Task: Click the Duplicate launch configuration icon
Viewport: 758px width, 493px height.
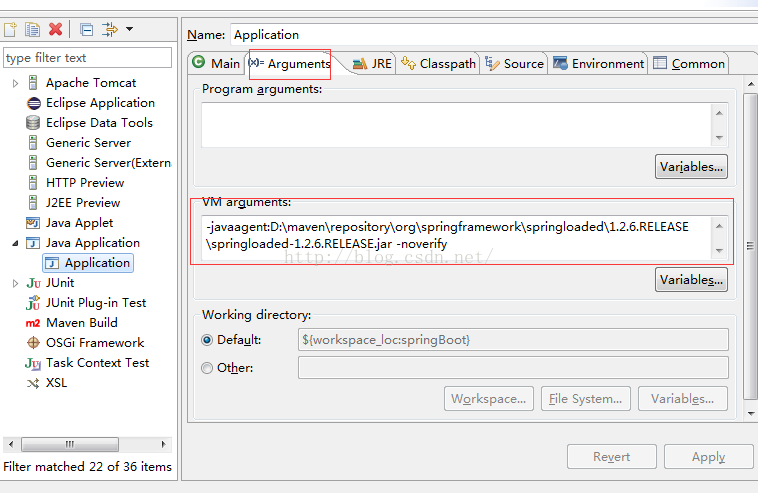Action: pyautogui.click(x=32, y=29)
